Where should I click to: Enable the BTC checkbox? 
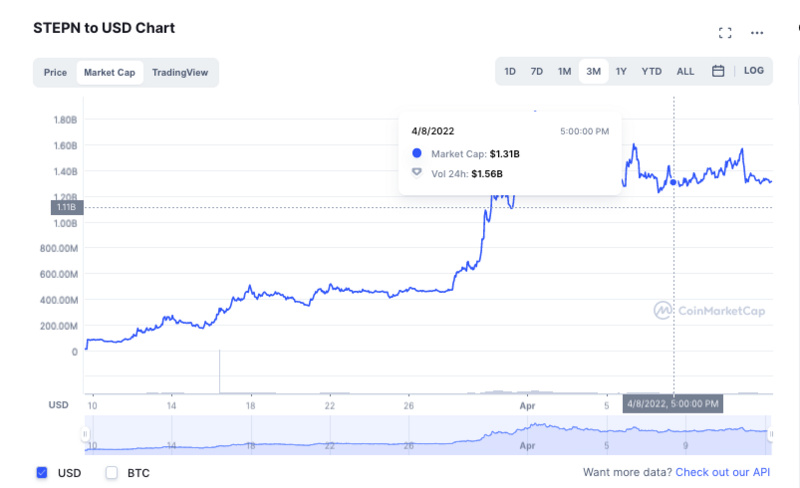112,472
